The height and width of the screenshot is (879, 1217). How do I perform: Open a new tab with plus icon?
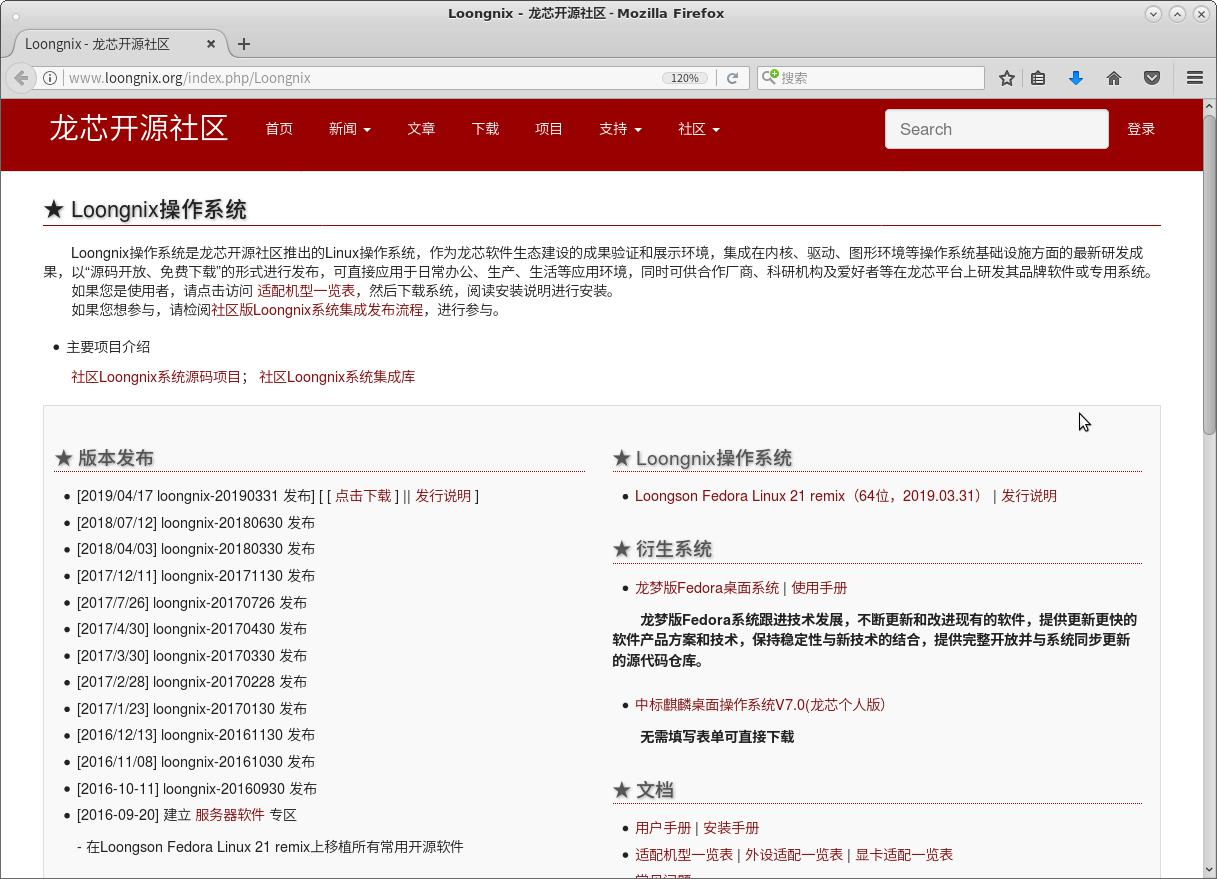(x=244, y=44)
